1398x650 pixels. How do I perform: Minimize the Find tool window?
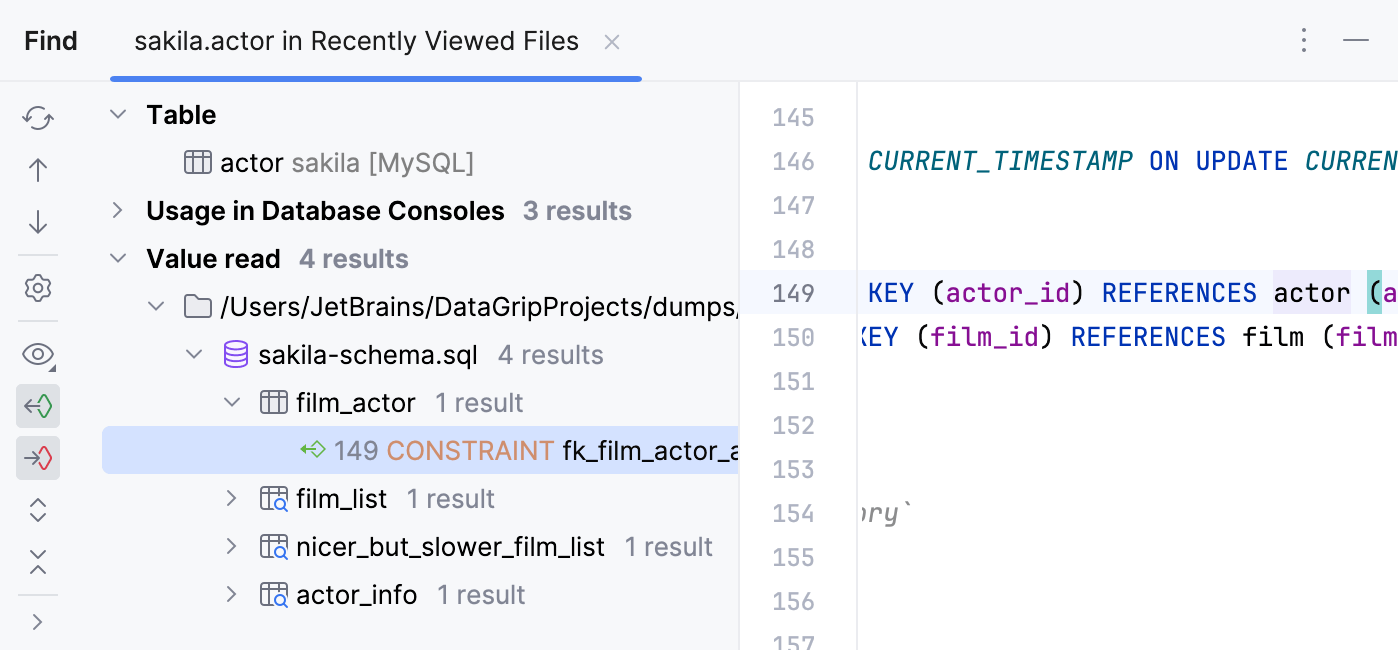coord(1356,40)
